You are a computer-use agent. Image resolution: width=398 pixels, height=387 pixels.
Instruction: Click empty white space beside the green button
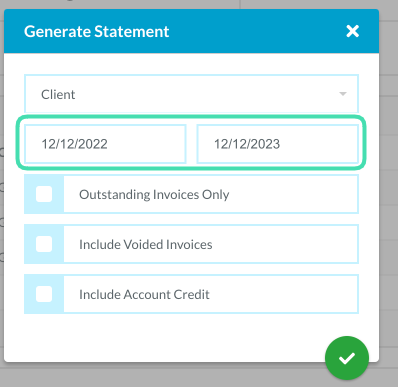[167, 338]
